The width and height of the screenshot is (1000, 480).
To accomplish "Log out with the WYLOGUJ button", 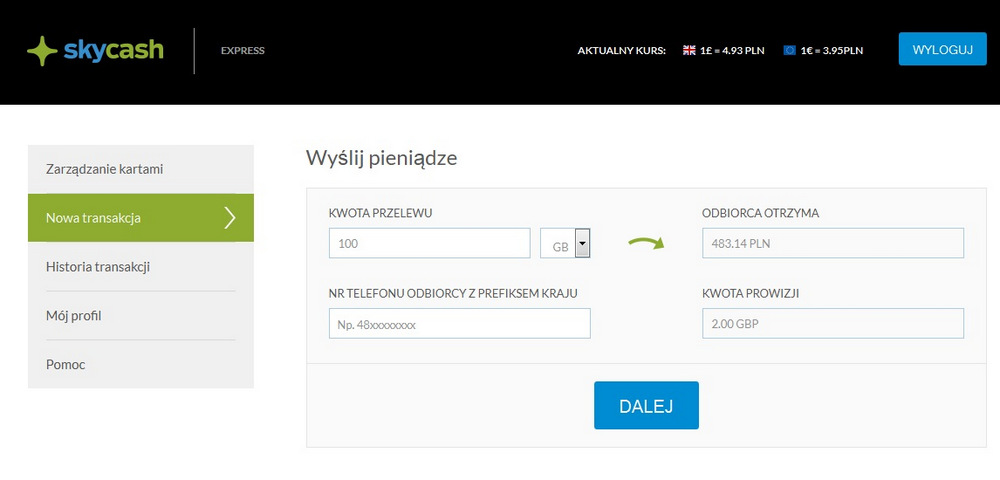I will 942,49.
